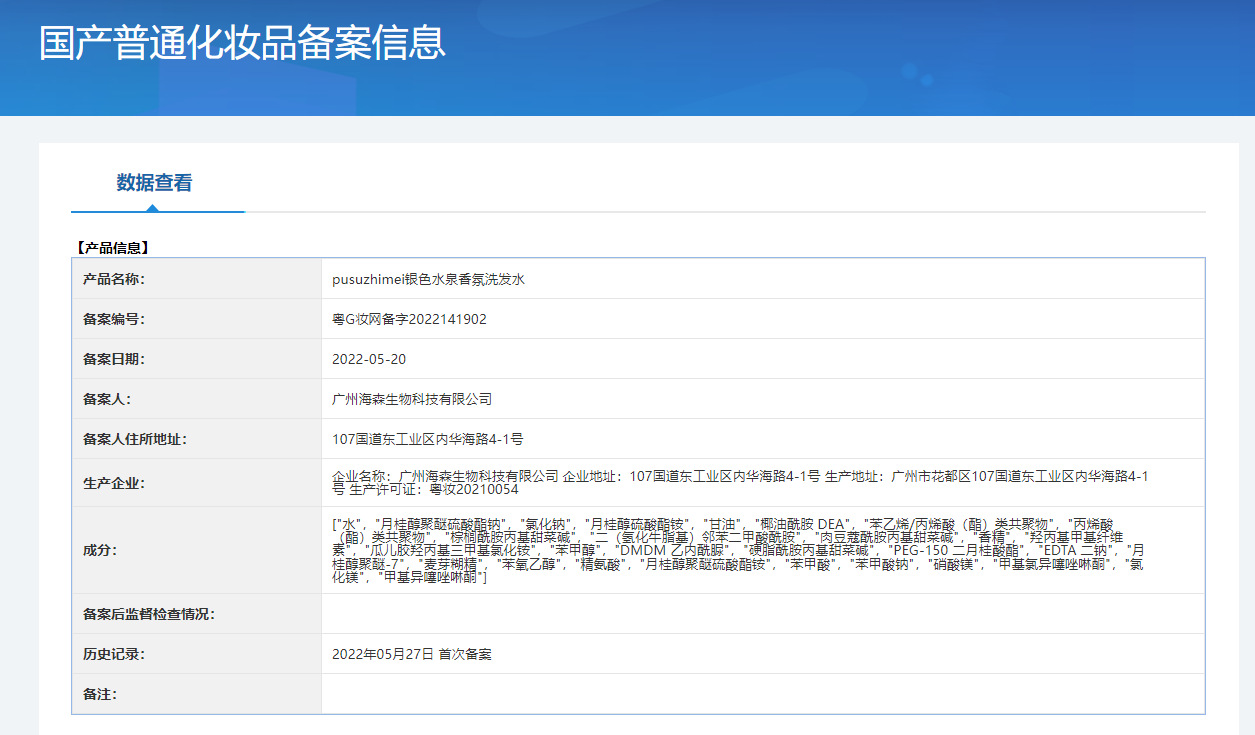Click the 备案后监督检查情况 row label
This screenshot has width=1255, height=735.
[x=149, y=614]
